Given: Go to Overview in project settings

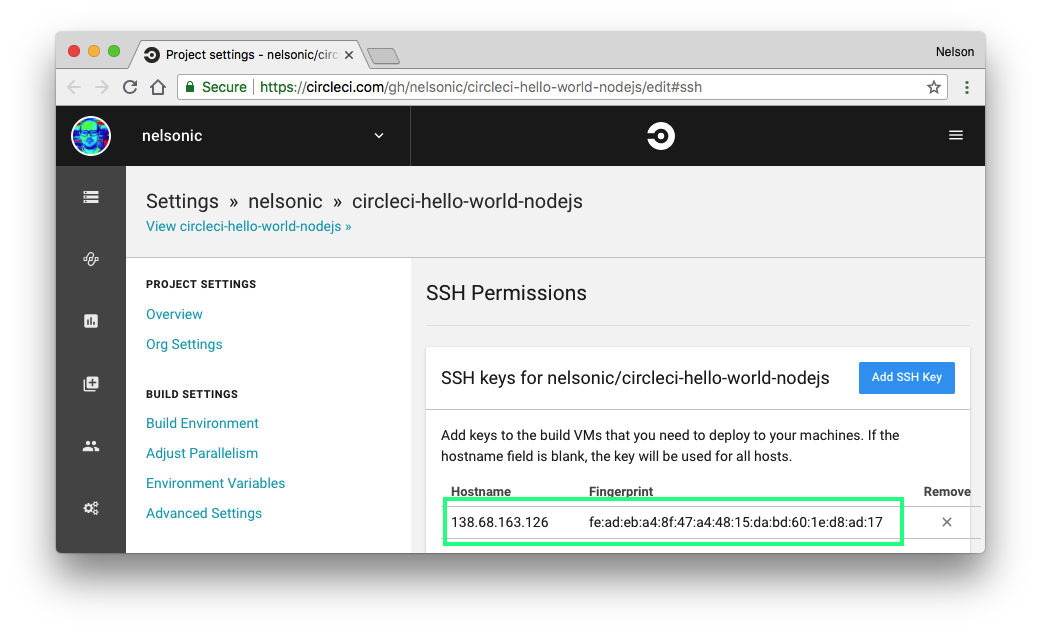Looking at the screenshot, I should click(174, 314).
